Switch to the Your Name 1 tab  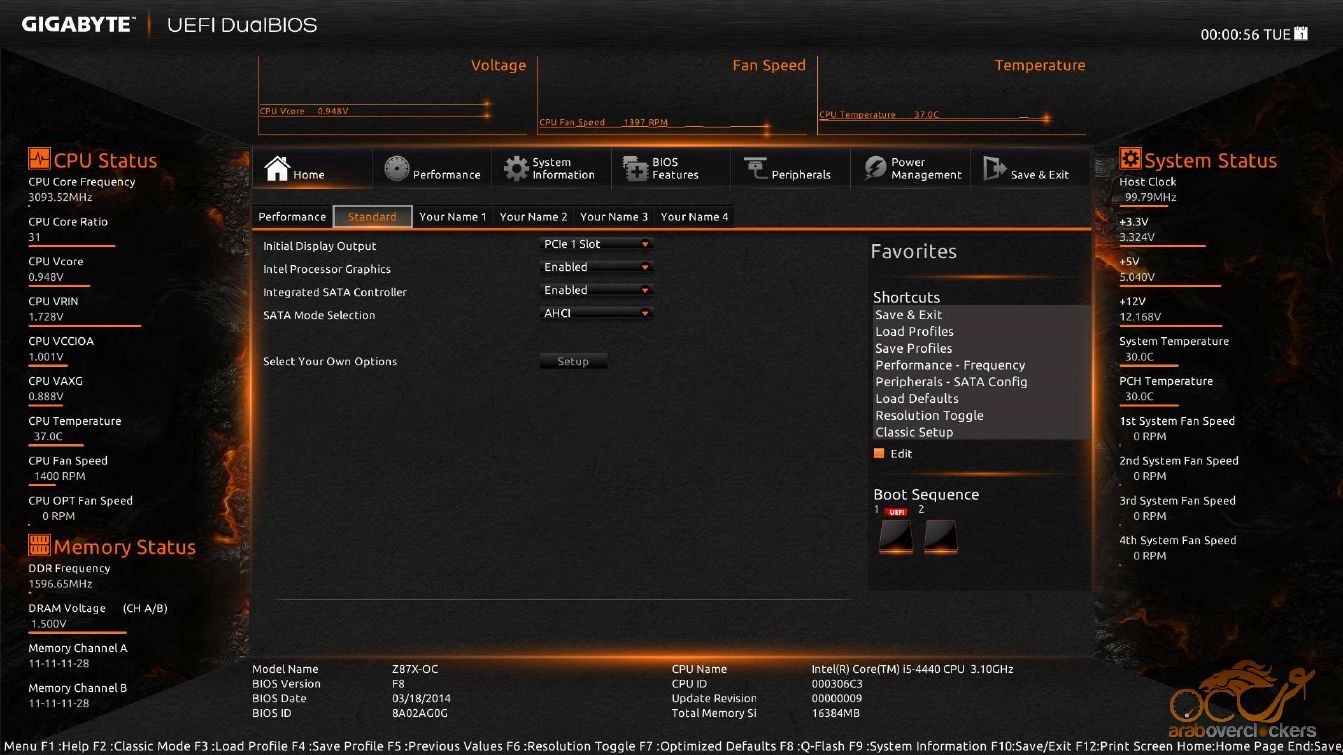(x=452, y=217)
